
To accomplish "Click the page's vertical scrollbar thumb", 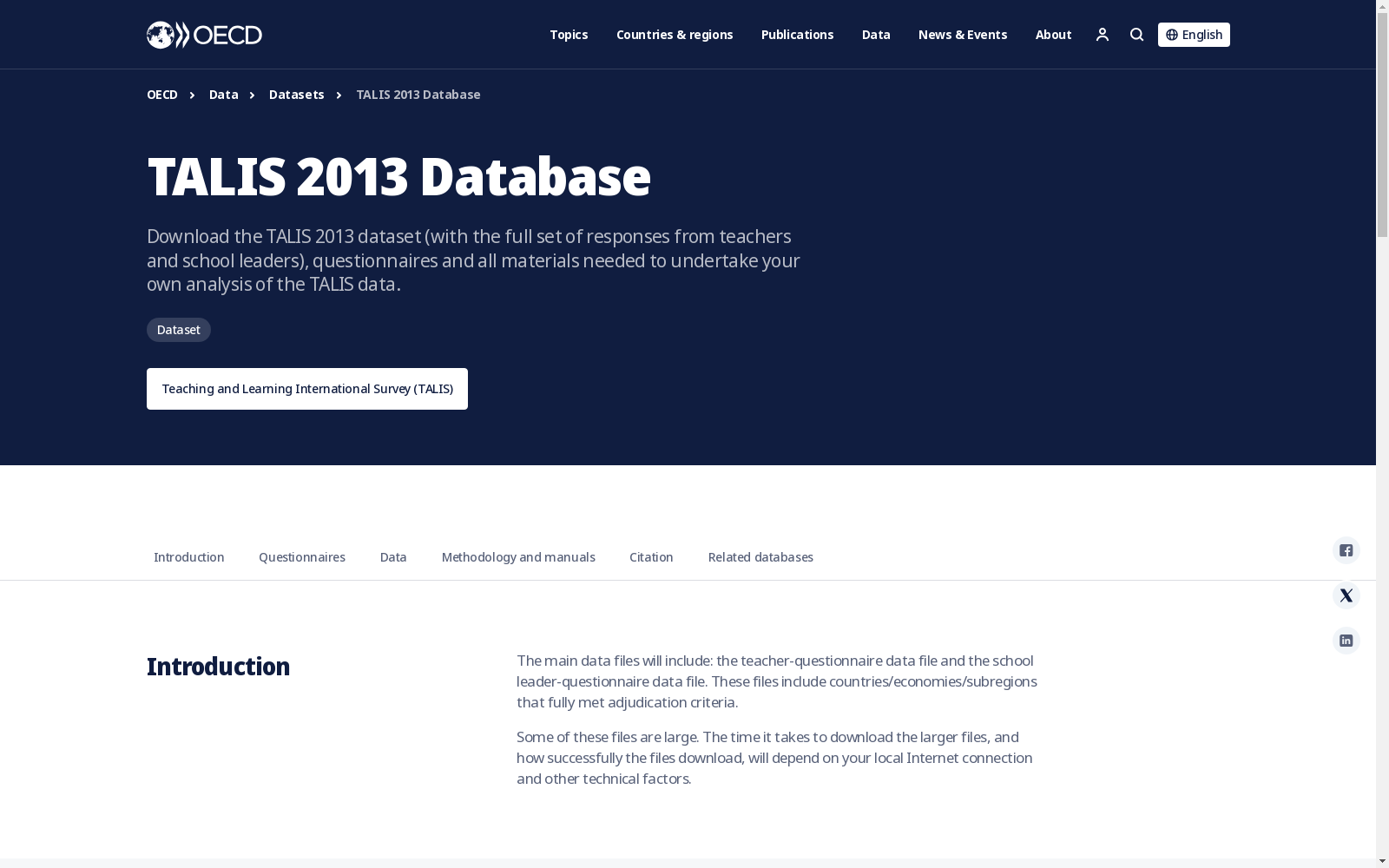I will tap(1382, 126).
